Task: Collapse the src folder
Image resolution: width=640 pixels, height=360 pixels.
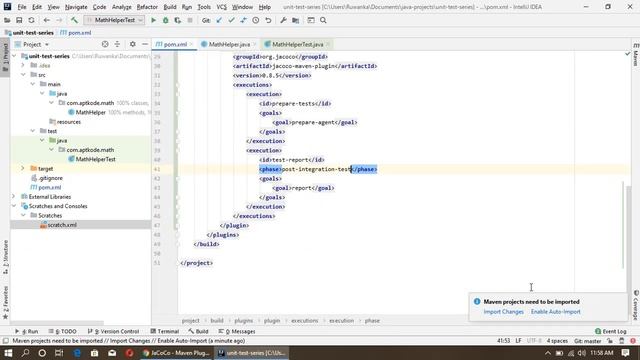Action: pyautogui.click(x=23, y=75)
